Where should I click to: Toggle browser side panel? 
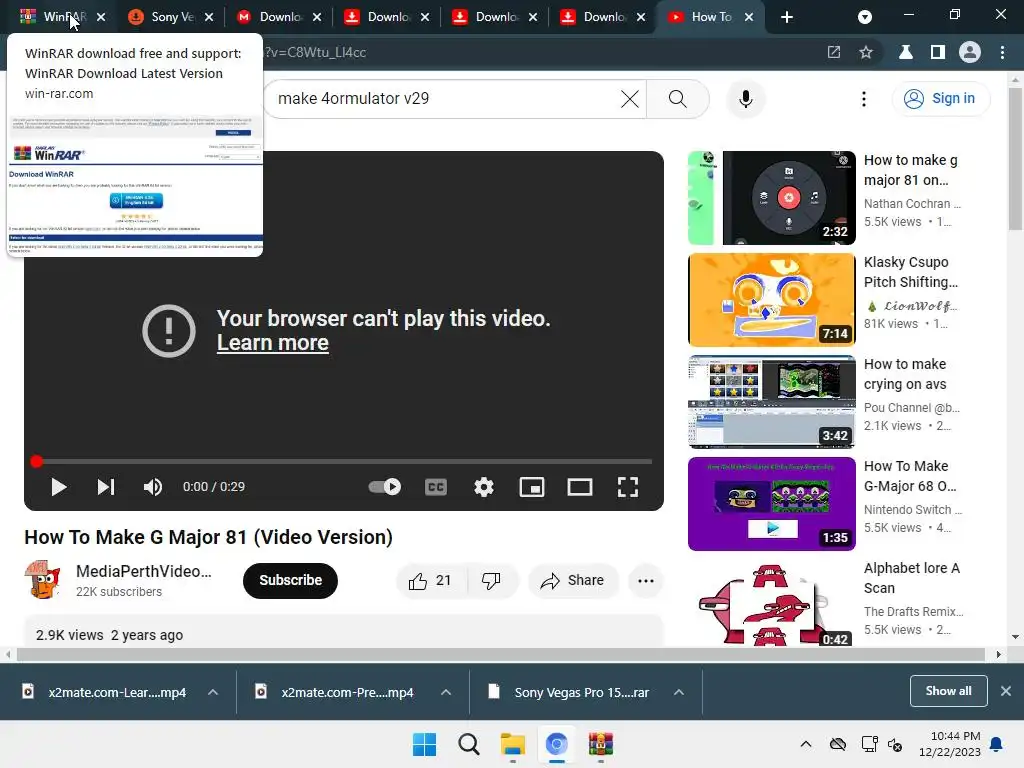938,52
